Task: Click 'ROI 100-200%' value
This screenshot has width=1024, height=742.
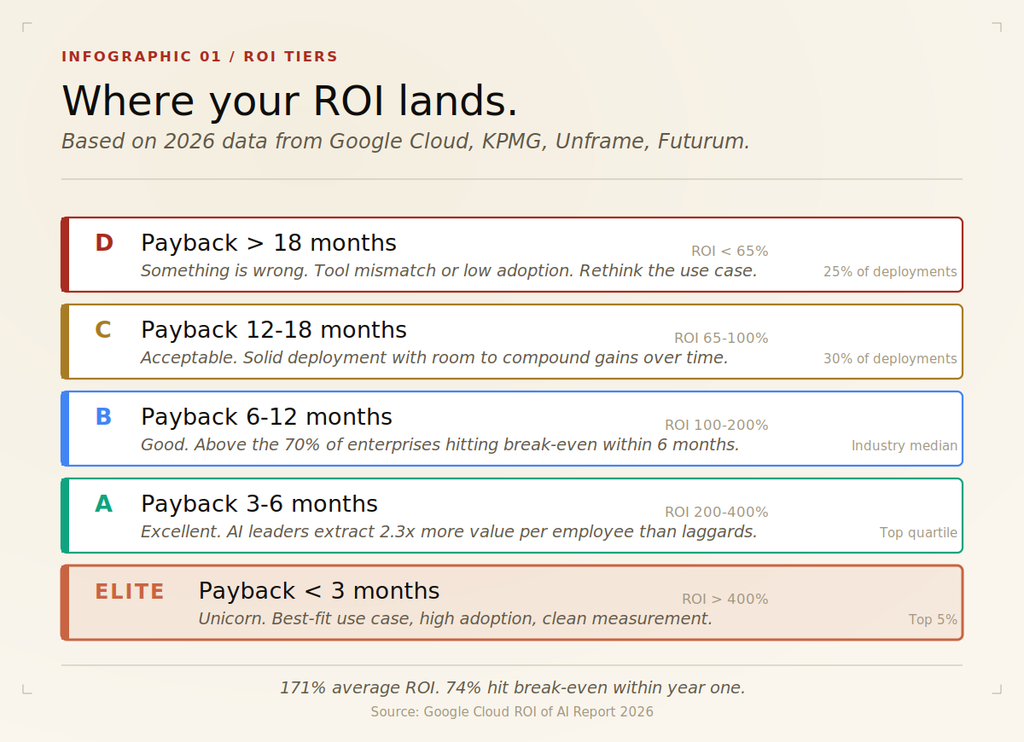Action: pyautogui.click(x=716, y=425)
